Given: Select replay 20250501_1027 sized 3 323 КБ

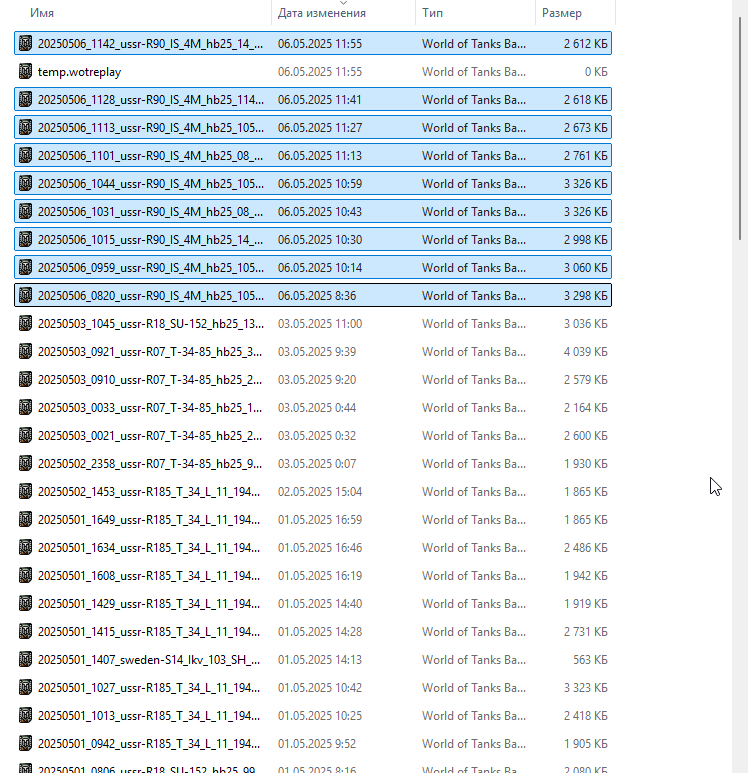Looking at the screenshot, I should (313, 688).
